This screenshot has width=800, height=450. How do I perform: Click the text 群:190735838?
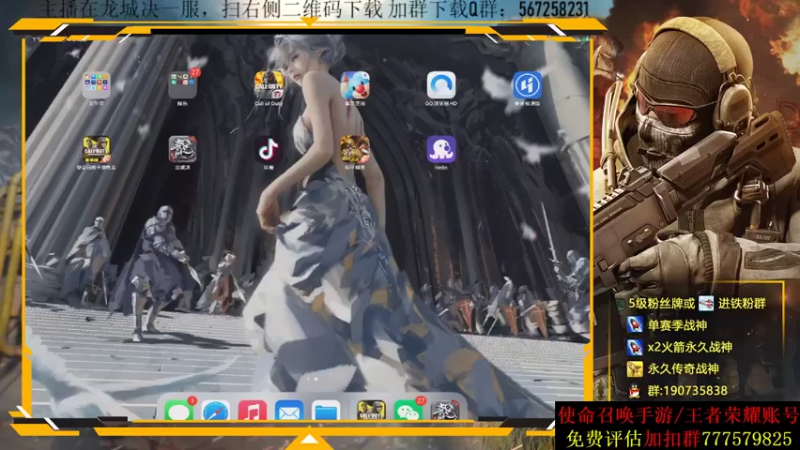pos(687,391)
